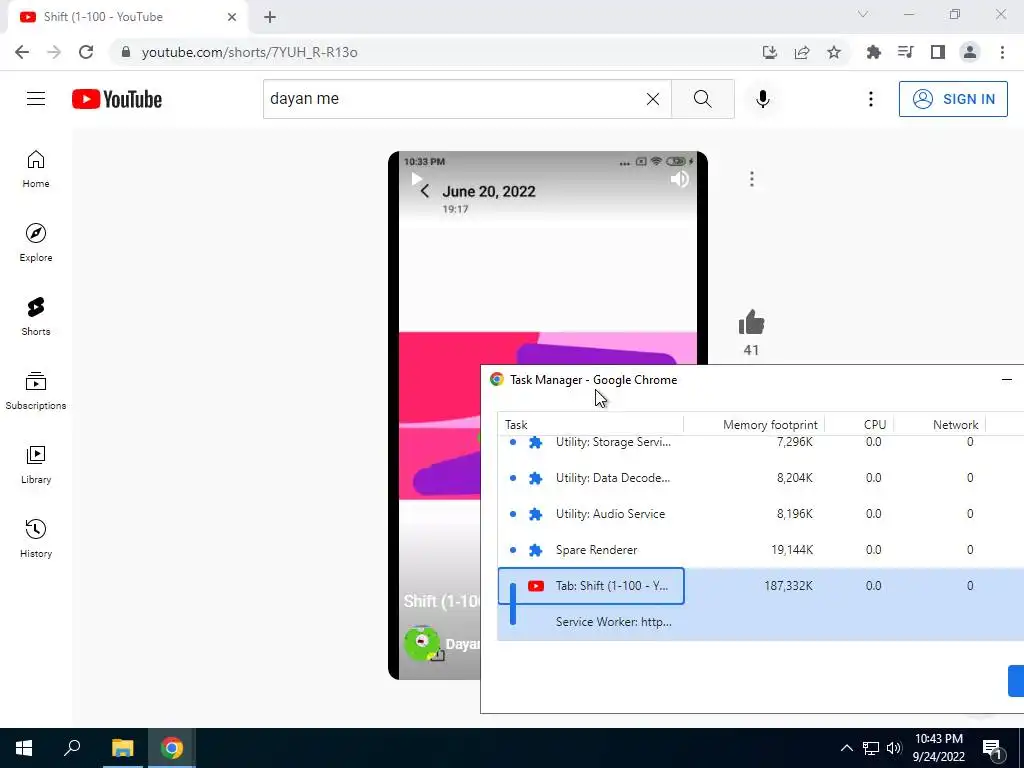This screenshot has height=768, width=1024.
Task: Select Utility: Storage Service row
Action: tap(761, 442)
